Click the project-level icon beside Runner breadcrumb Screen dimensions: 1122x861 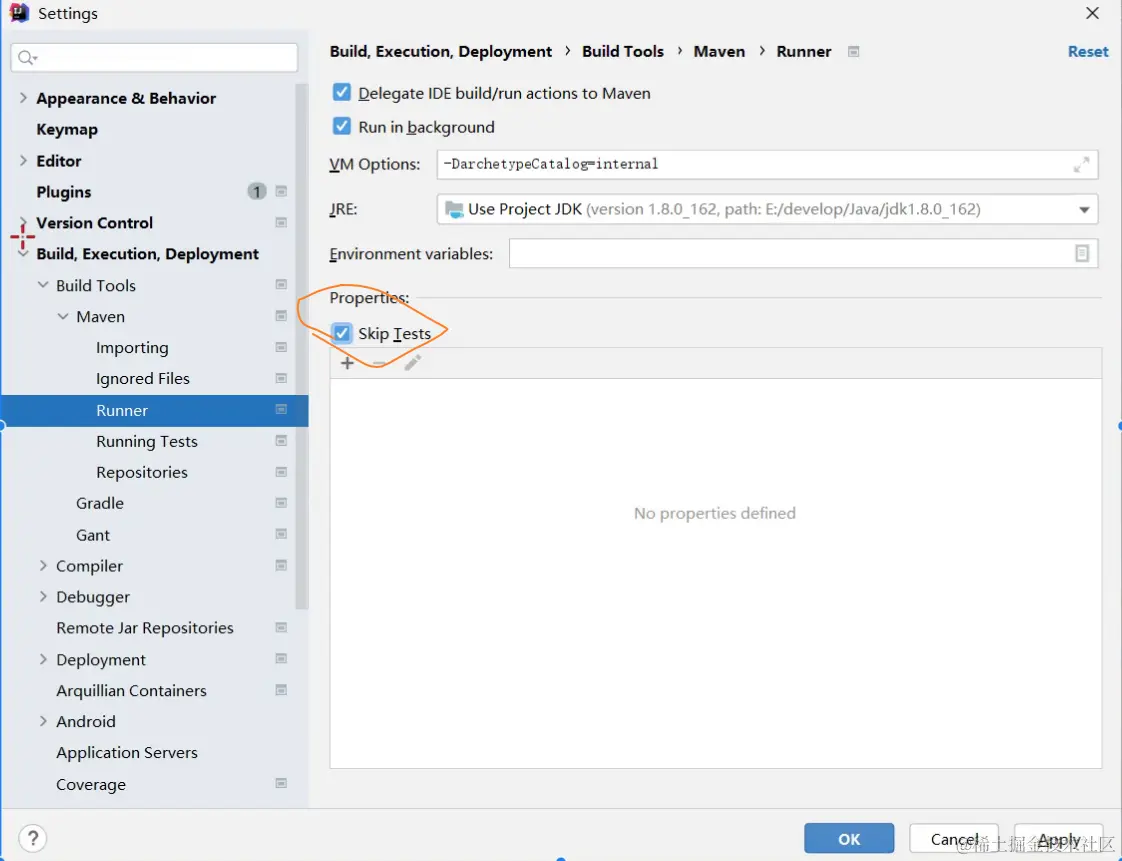point(853,52)
